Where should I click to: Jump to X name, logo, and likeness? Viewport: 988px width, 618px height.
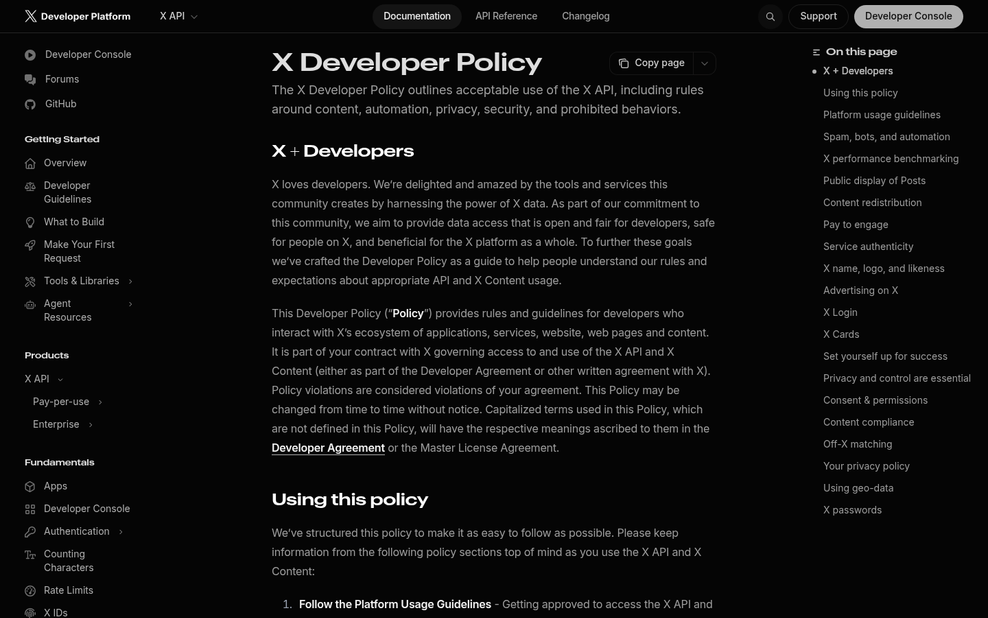[x=883, y=269]
